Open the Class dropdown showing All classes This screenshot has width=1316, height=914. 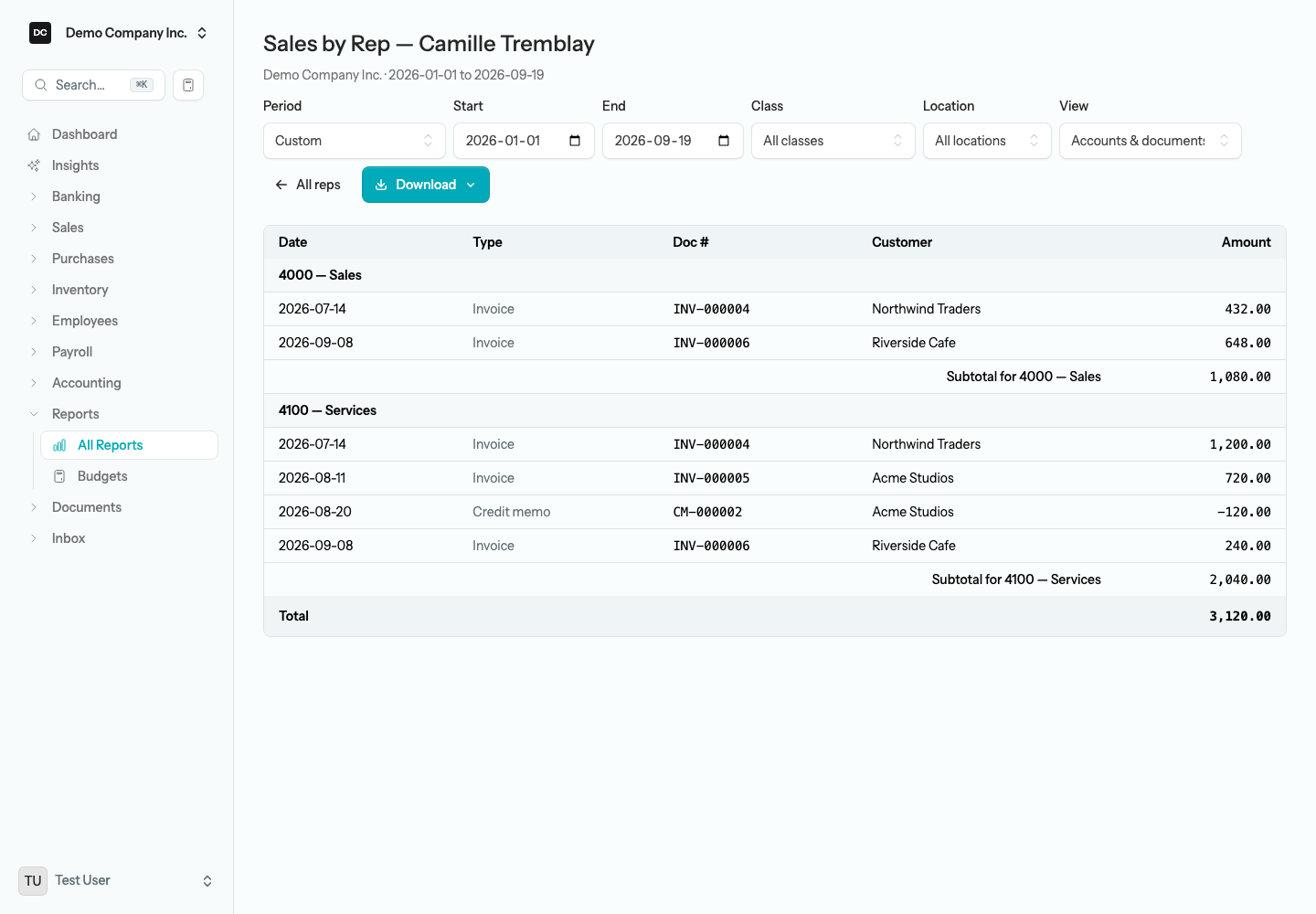(833, 141)
